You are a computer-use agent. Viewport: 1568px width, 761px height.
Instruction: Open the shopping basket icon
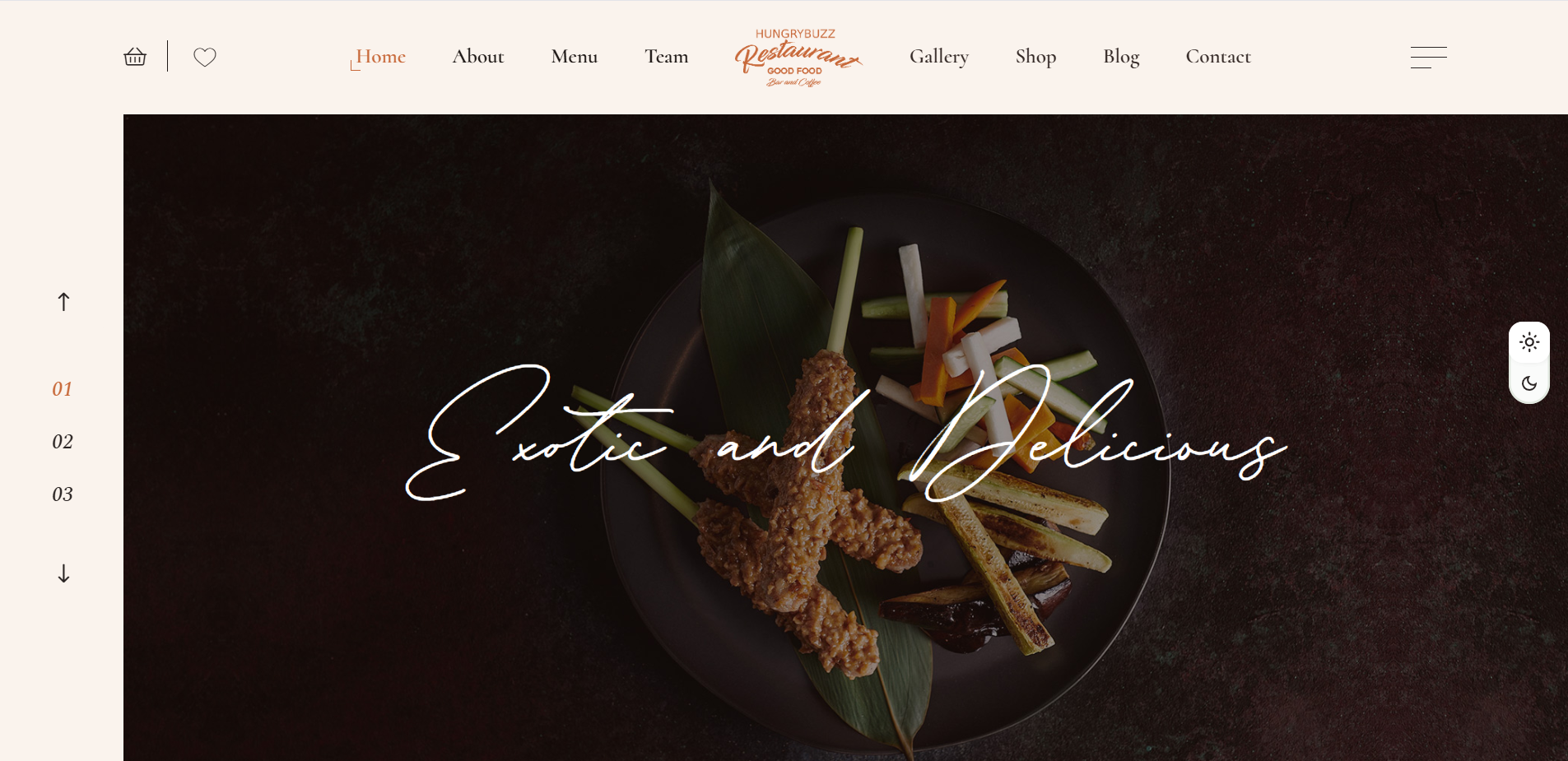pos(135,57)
